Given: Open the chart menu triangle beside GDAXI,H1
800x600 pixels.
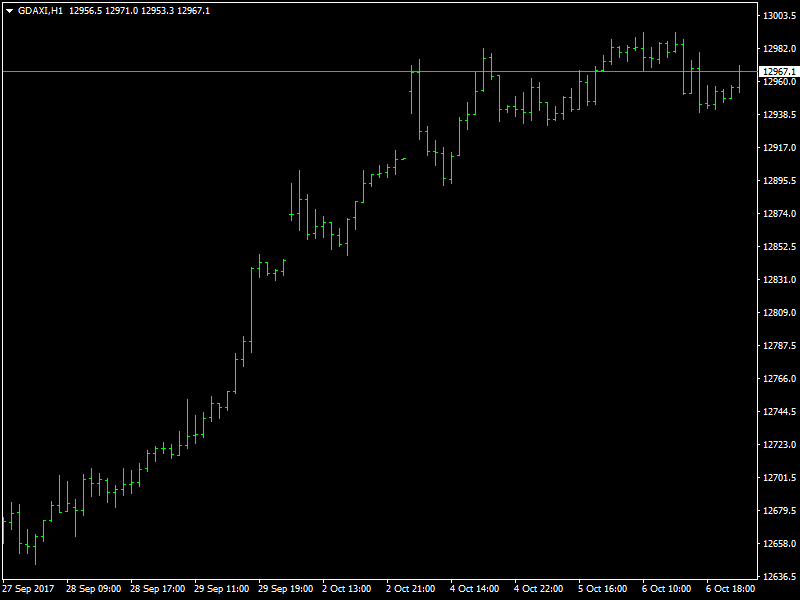Looking at the screenshot, I should coord(9,11).
